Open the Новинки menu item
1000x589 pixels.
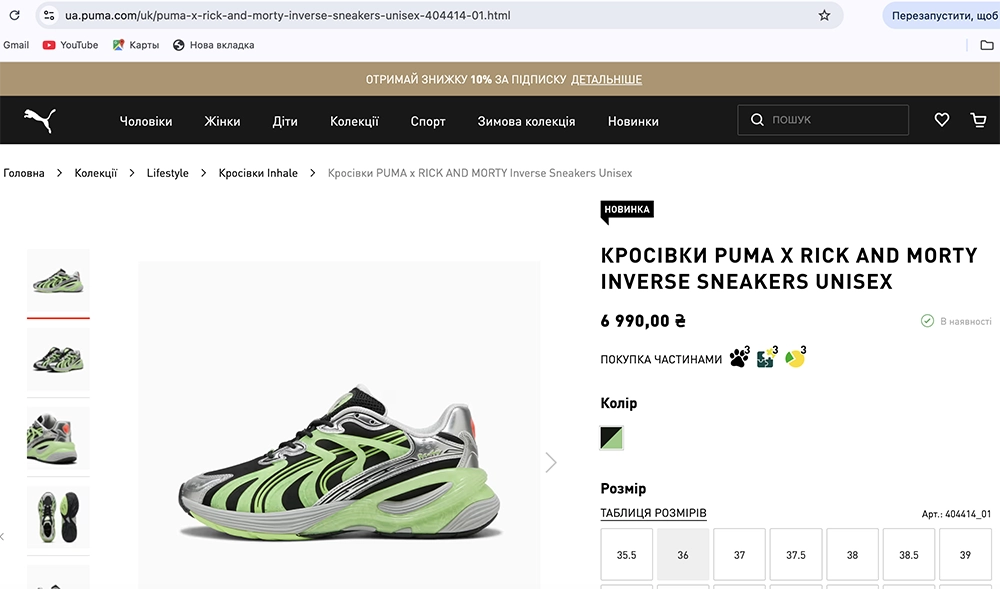click(x=633, y=121)
